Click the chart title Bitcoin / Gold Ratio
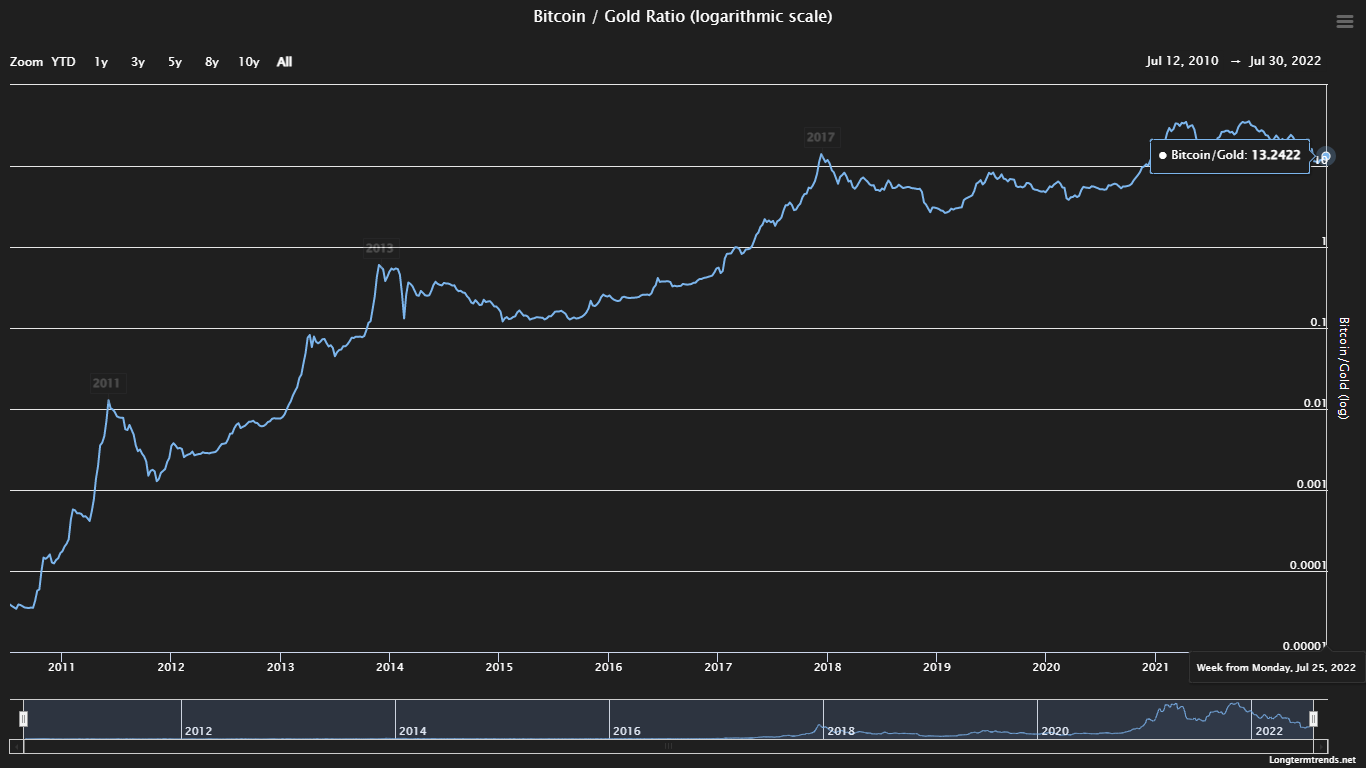 coord(683,16)
